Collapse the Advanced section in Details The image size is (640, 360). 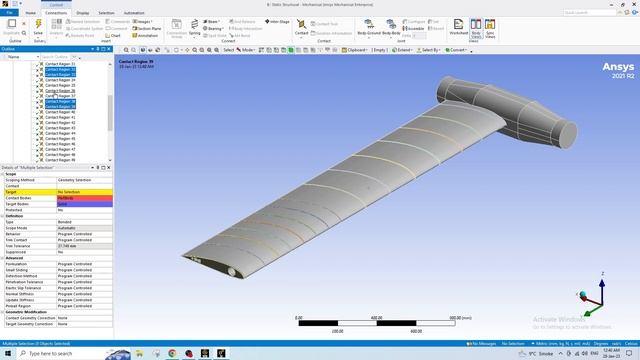click(2, 258)
